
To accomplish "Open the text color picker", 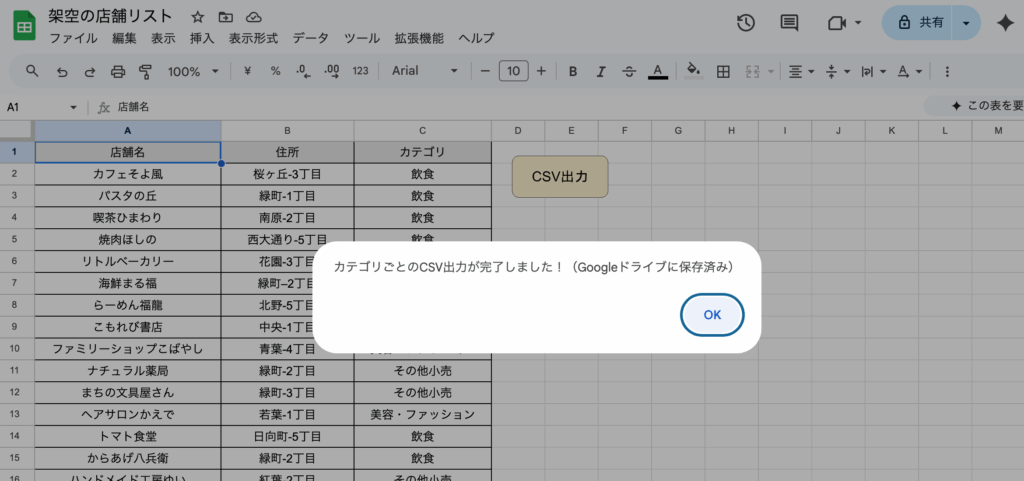I will (x=658, y=72).
